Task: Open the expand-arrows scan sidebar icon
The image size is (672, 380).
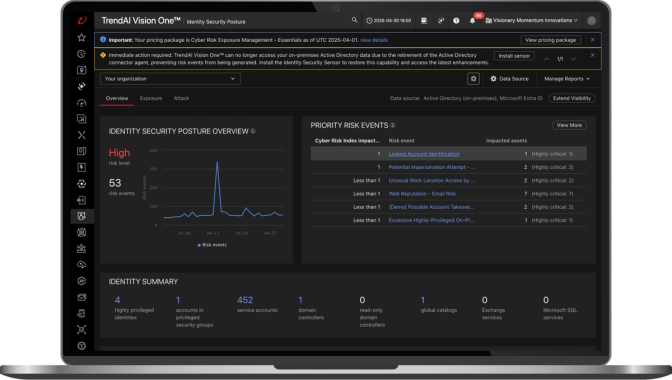Action: click(x=81, y=329)
